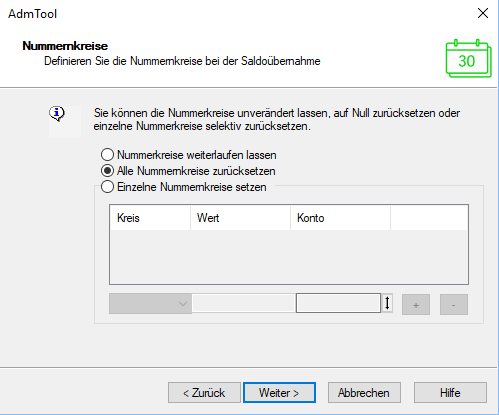Close the AdmTool dialog with X
The image size is (499, 415).
pyautogui.click(x=483, y=14)
